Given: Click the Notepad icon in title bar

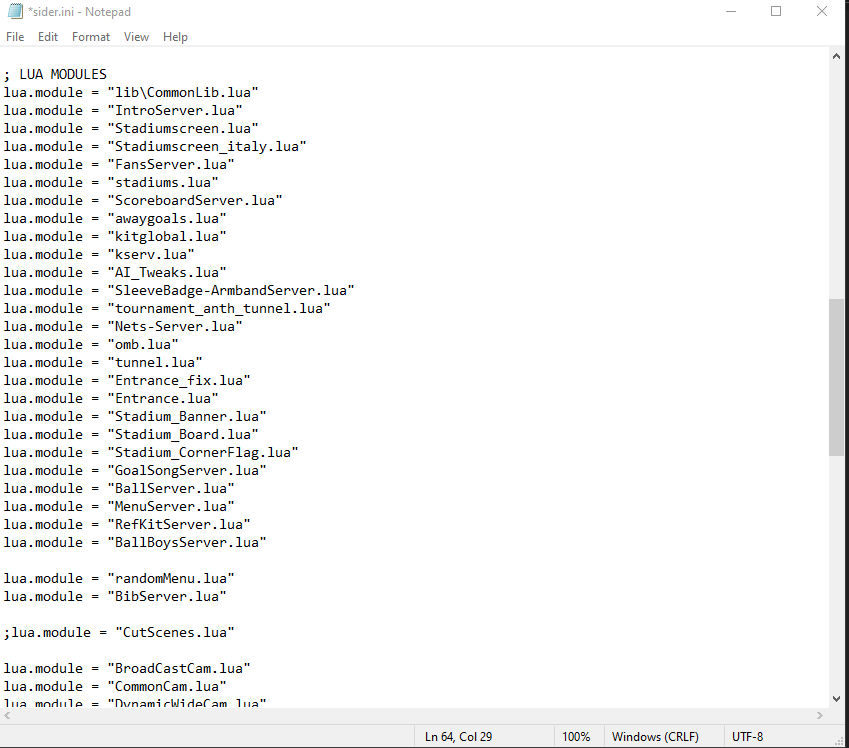Looking at the screenshot, I should click(x=15, y=11).
